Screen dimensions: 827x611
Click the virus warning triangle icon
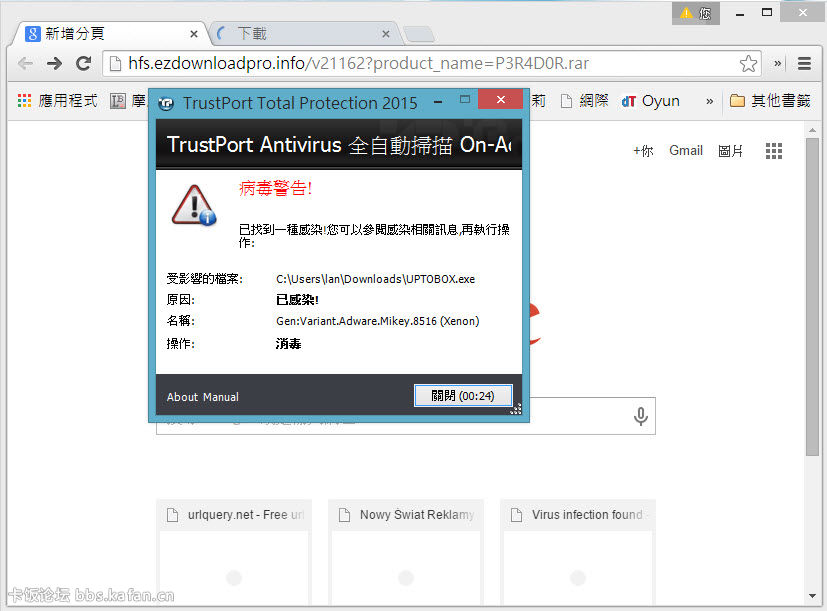[192, 204]
